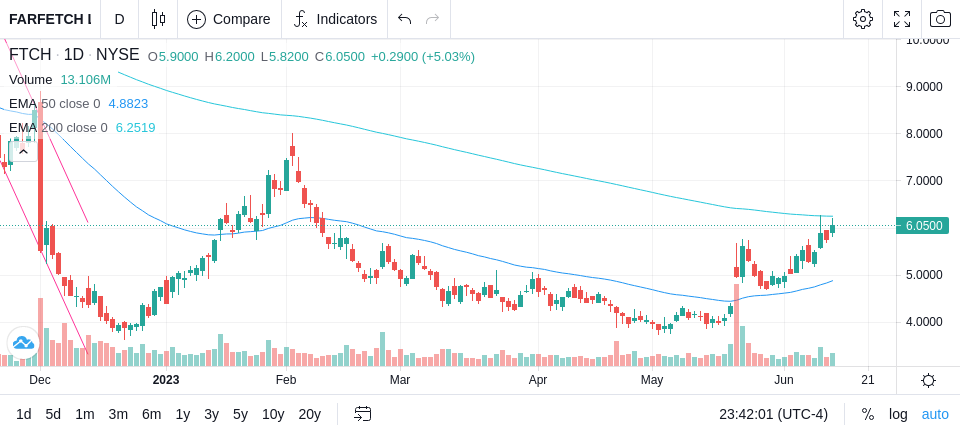This screenshot has height=433, width=960.
Task: Select the 1y time range
Action: pos(182,415)
